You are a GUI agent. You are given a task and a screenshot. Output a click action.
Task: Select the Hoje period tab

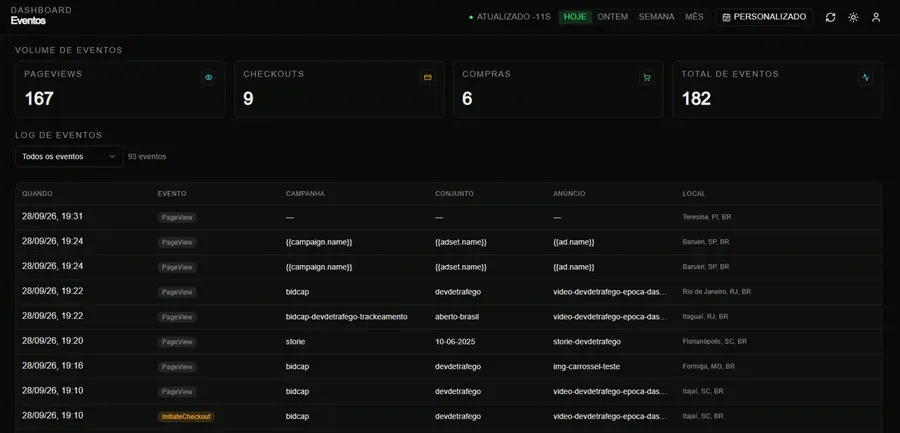[575, 17]
